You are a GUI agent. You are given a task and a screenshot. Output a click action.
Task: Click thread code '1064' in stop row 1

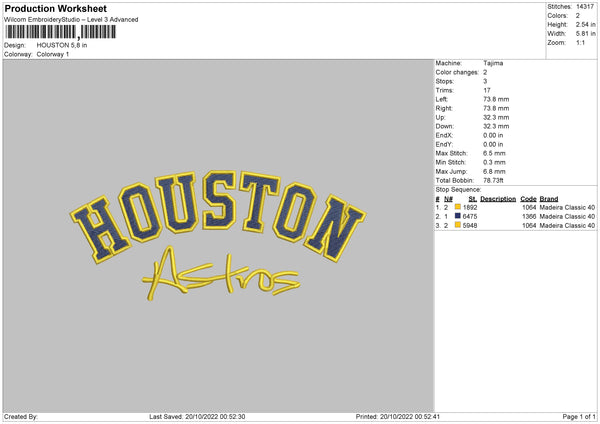click(529, 207)
